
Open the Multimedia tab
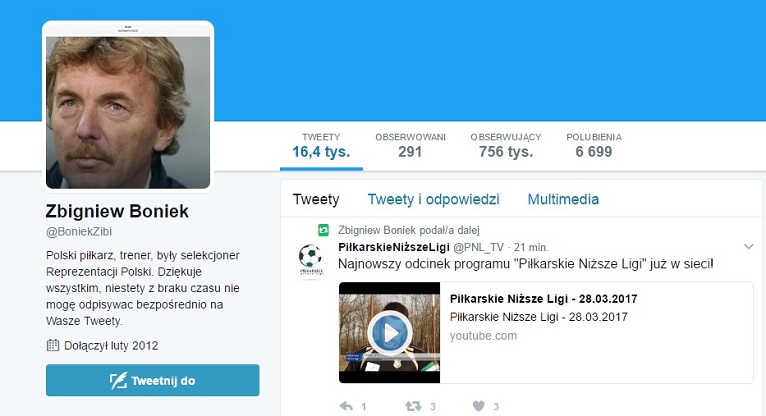coord(563,199)
